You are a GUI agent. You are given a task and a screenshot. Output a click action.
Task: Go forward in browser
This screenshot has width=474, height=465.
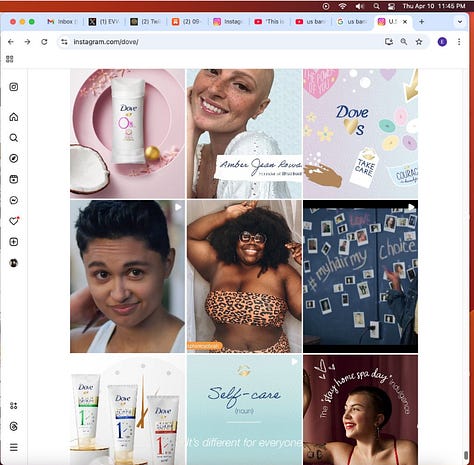click(27, 42)
